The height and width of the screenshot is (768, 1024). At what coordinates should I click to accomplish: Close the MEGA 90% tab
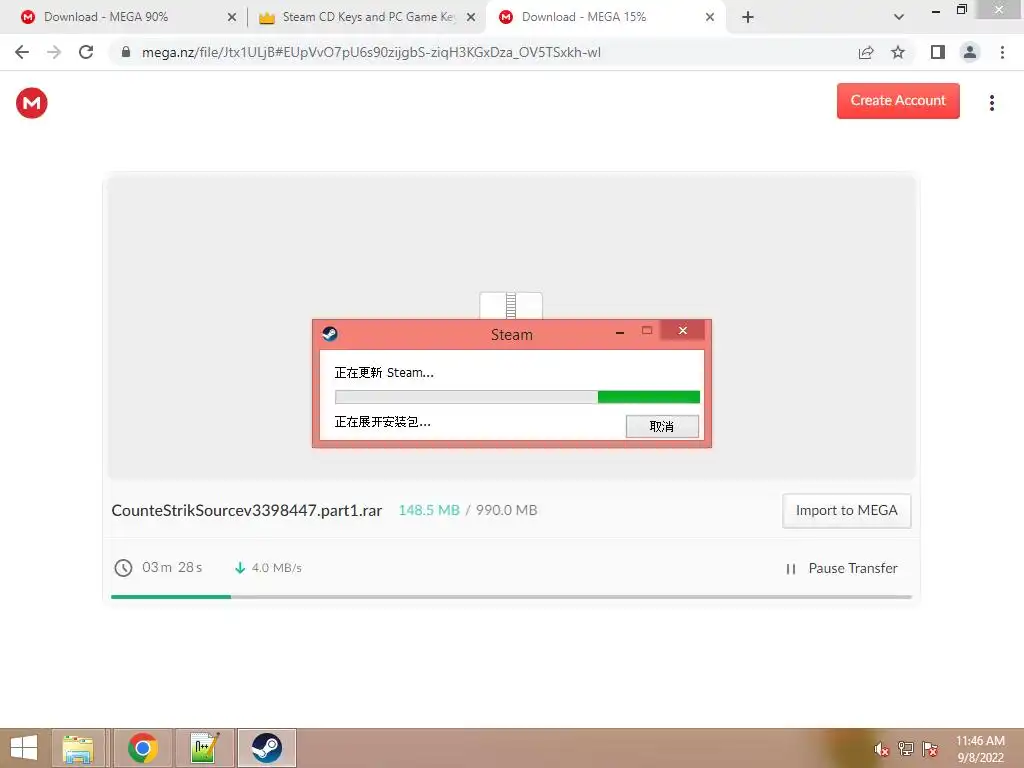click(x=232, y=17)
